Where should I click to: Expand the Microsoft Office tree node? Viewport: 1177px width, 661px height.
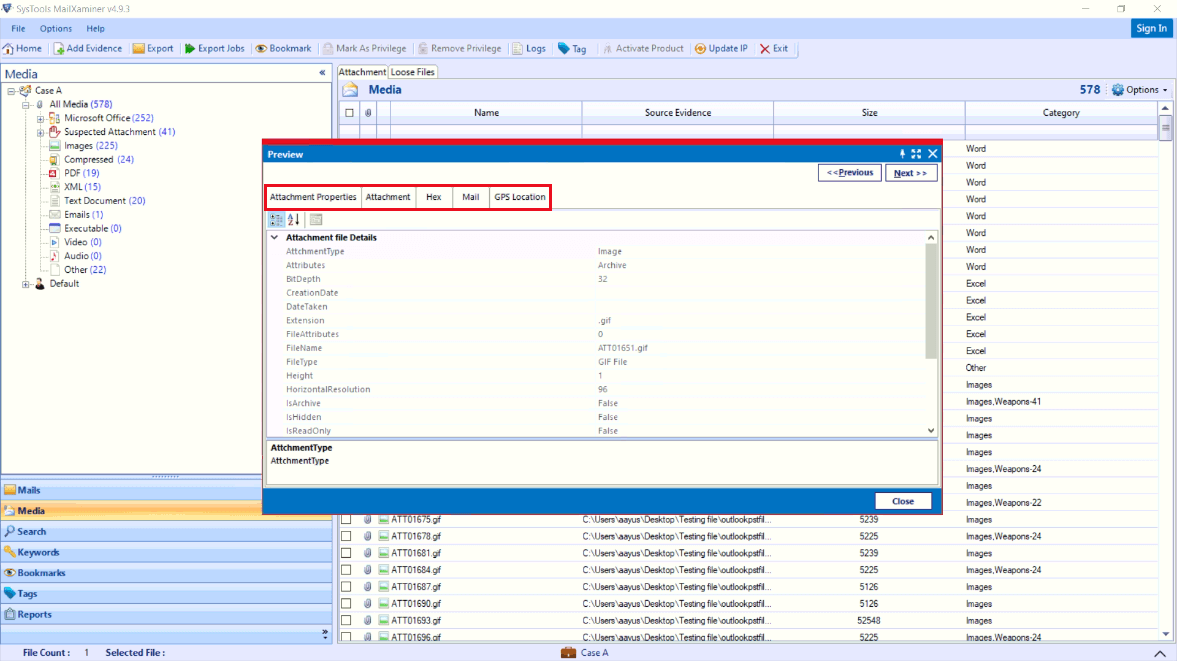pos(41,119)
